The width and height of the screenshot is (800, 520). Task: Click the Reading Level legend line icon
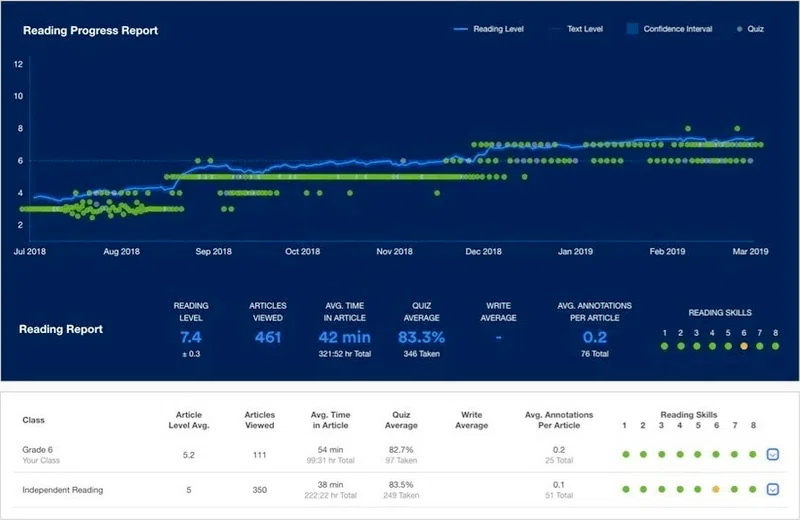point(460,29)
